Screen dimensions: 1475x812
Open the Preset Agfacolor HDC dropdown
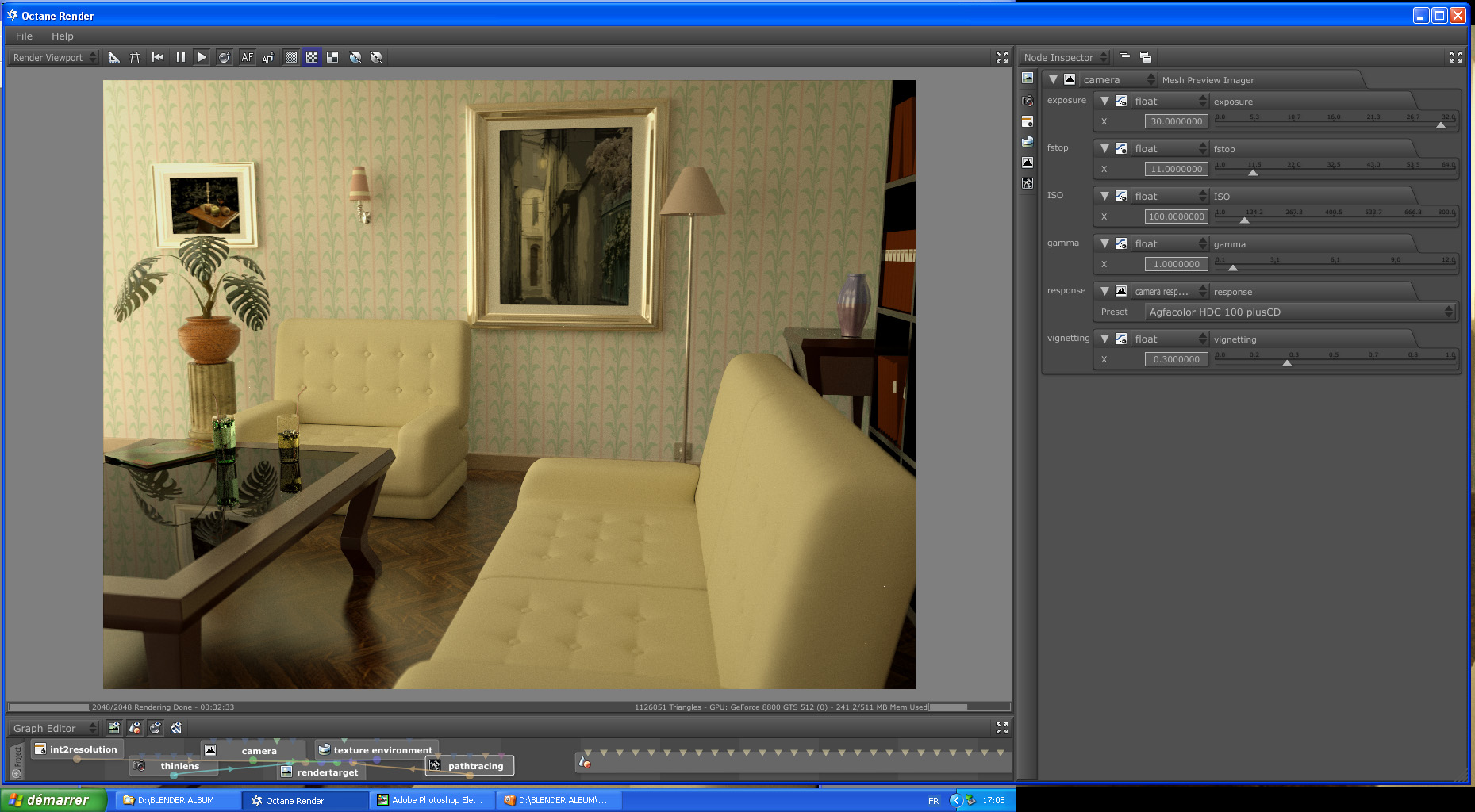click(1300, 312)
